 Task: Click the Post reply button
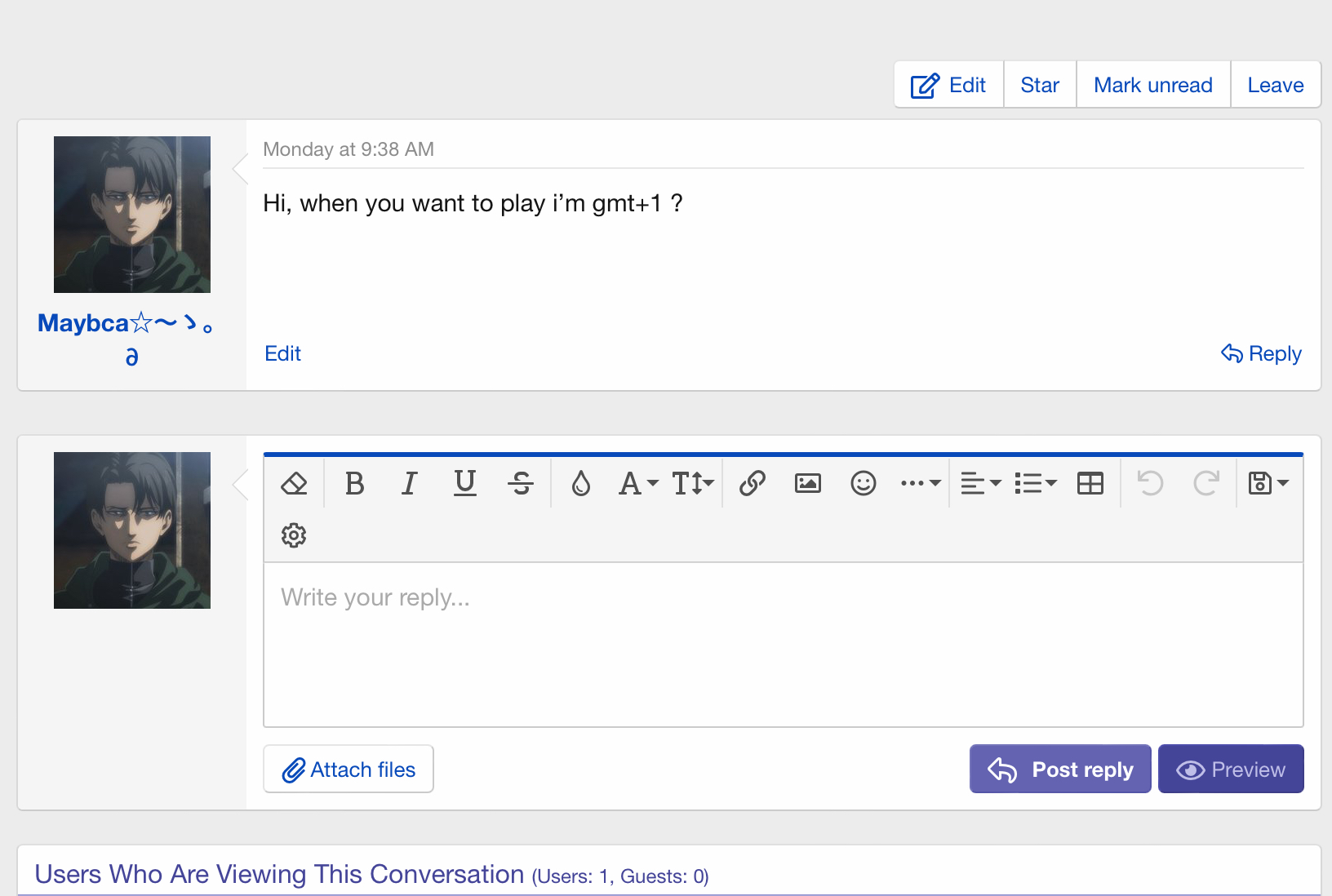[1060, 769]
